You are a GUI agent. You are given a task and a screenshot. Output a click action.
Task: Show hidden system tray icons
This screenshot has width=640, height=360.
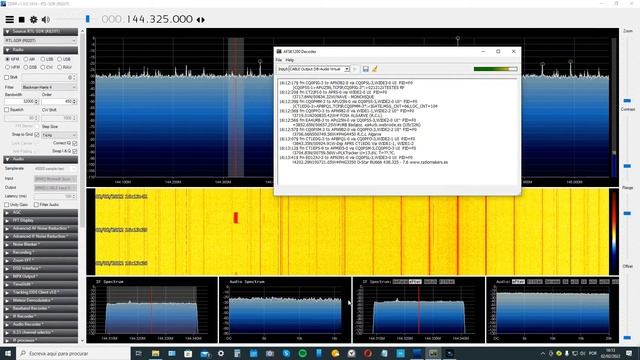click(x=542, y=353)
